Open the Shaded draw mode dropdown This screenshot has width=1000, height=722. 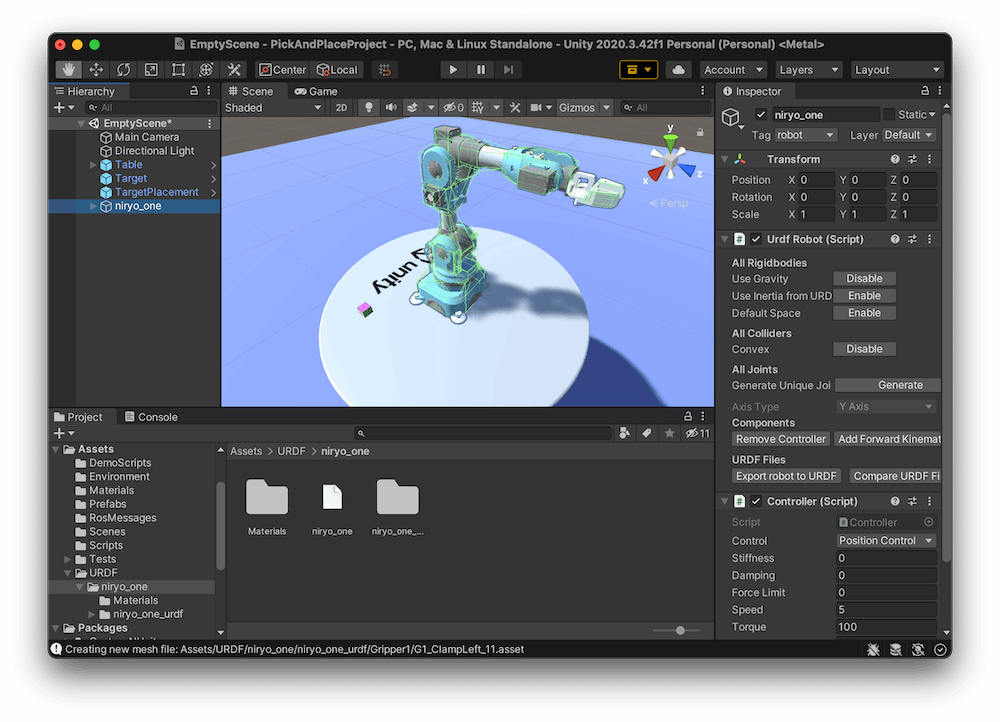click(273, 108)
